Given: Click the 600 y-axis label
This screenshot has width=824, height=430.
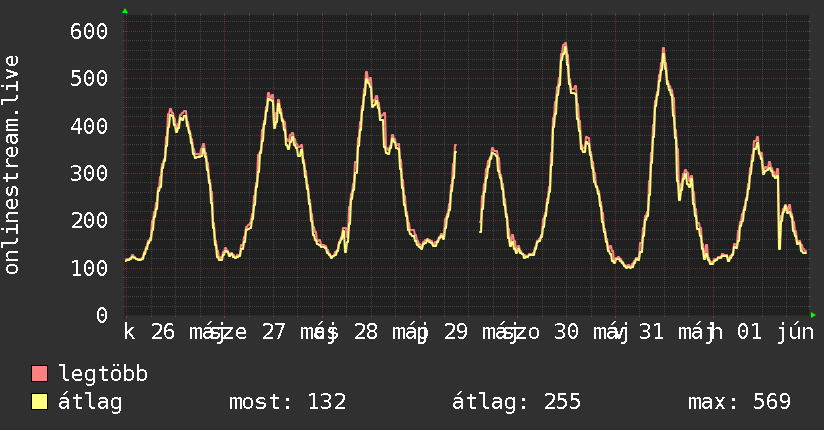Looking at the screenshot, I should tap(89, 31).
